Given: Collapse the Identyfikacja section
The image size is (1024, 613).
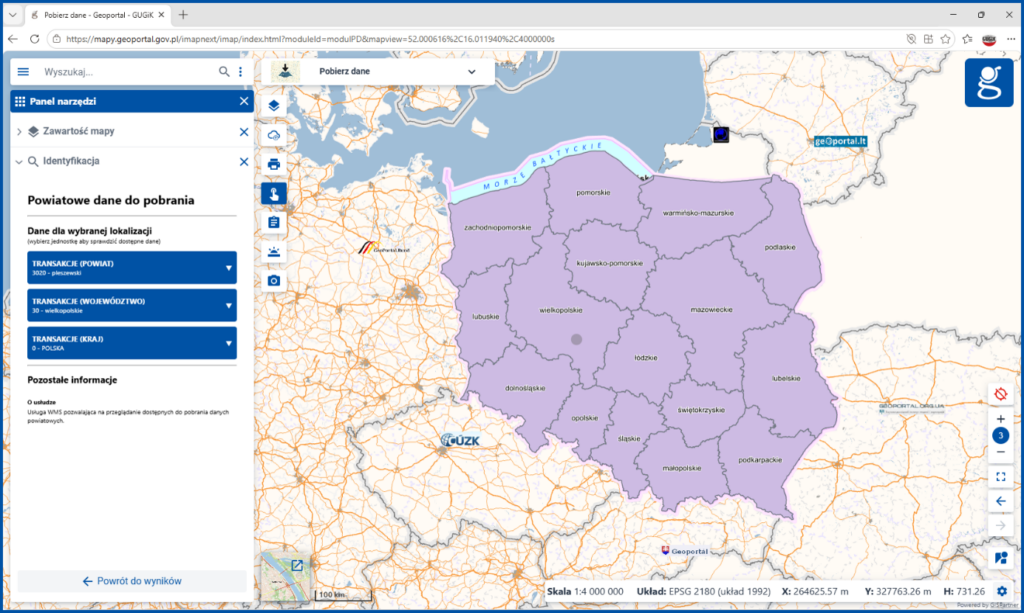Looking at the screenshot, I should (x=19, y=161).
